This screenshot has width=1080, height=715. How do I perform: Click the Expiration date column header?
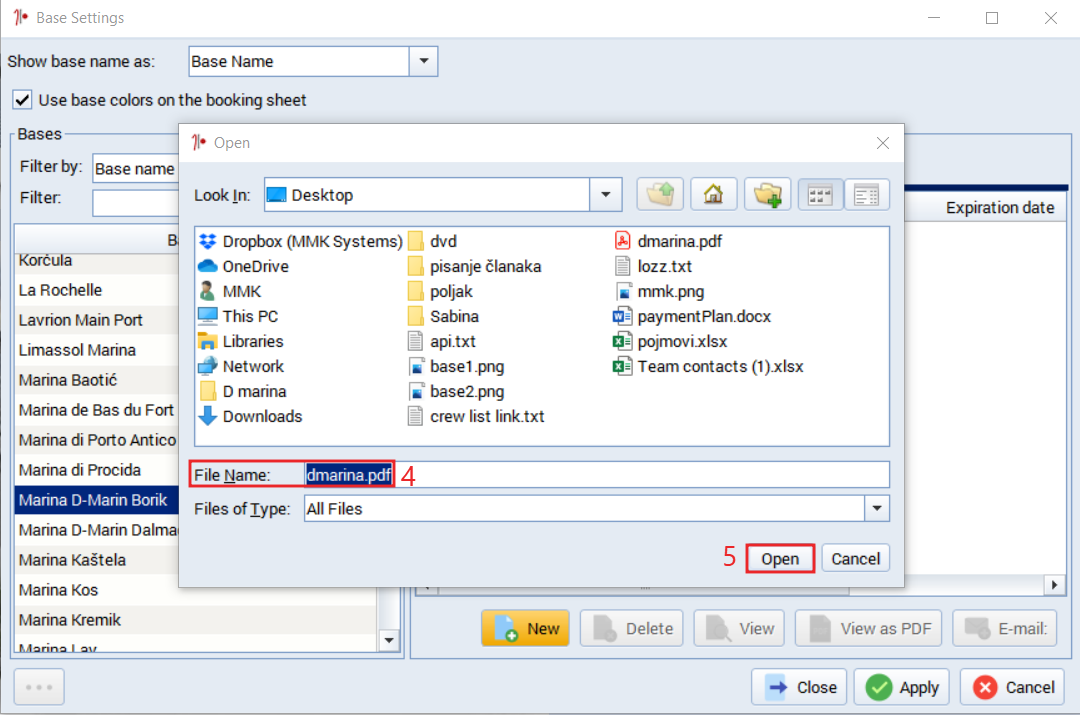tap(985, 207)
